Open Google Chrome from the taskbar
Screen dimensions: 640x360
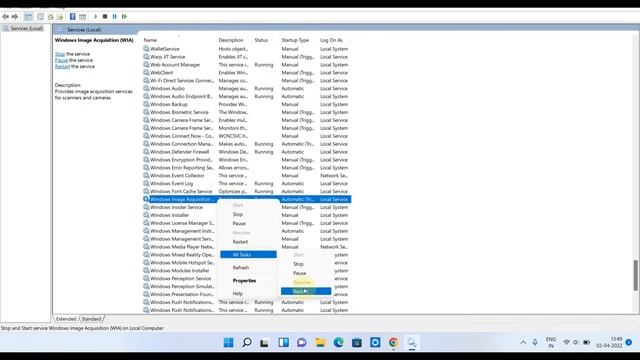pos(393,342)
